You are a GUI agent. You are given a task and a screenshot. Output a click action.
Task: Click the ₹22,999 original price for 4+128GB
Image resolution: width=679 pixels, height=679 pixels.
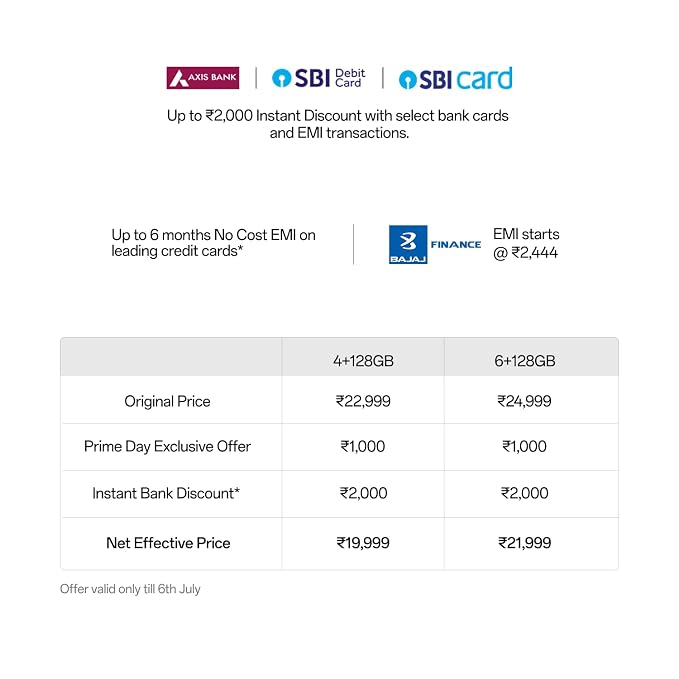(x=363, y=401)
